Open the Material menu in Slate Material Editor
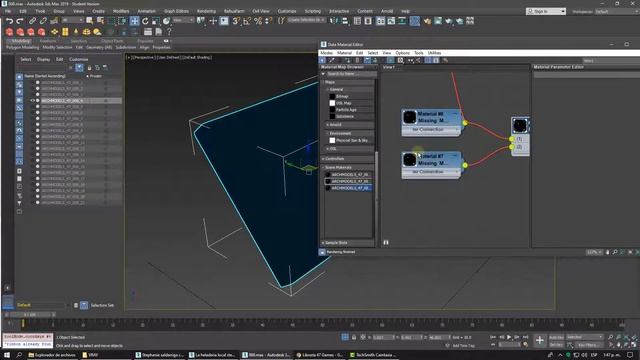The image size is (640, 360). point(344,53)
